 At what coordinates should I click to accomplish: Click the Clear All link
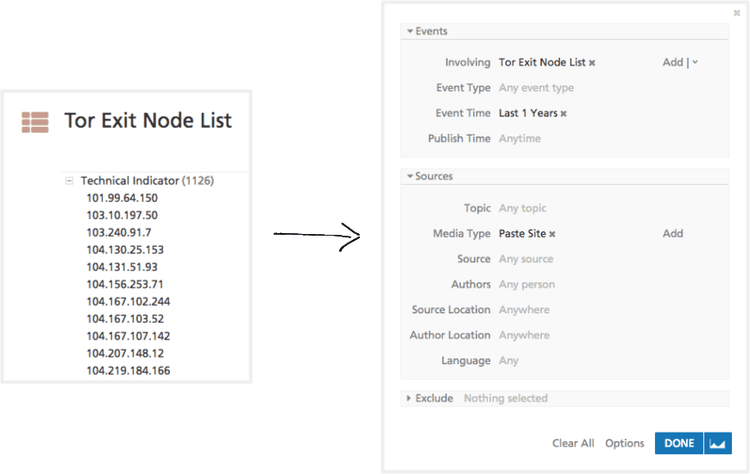pos(573,443)
